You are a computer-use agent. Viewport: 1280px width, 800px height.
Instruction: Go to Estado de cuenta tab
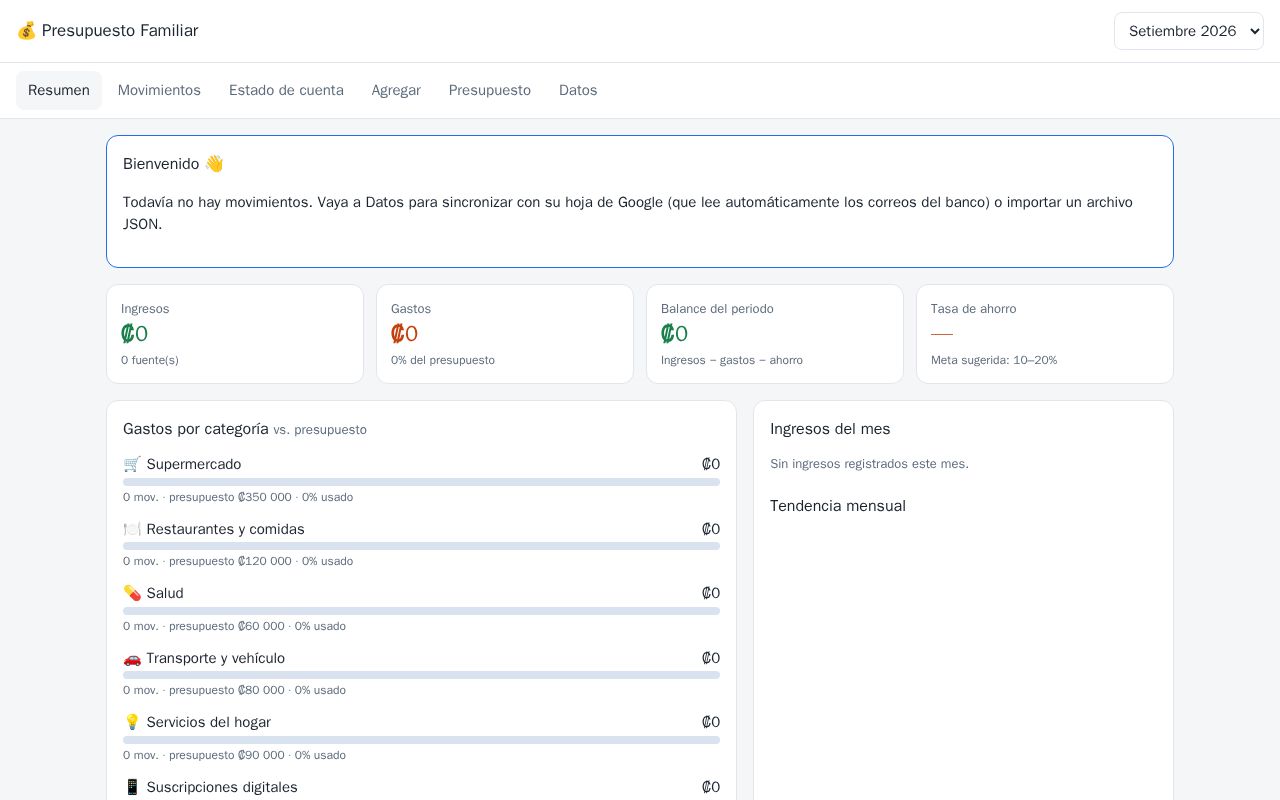(x=286, y=90)
